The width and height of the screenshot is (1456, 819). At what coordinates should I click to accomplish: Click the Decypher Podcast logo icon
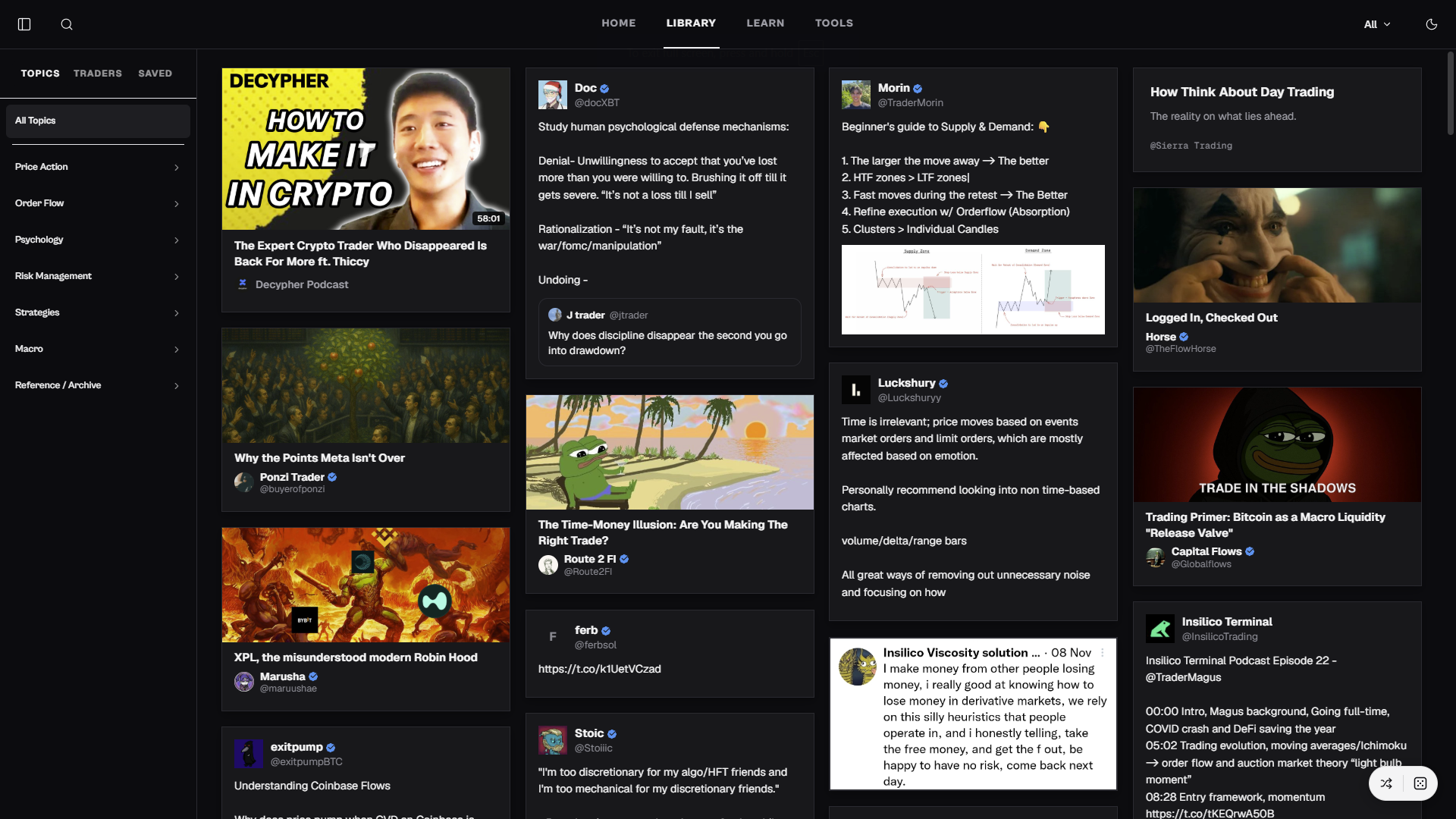[x=243, y=284]
